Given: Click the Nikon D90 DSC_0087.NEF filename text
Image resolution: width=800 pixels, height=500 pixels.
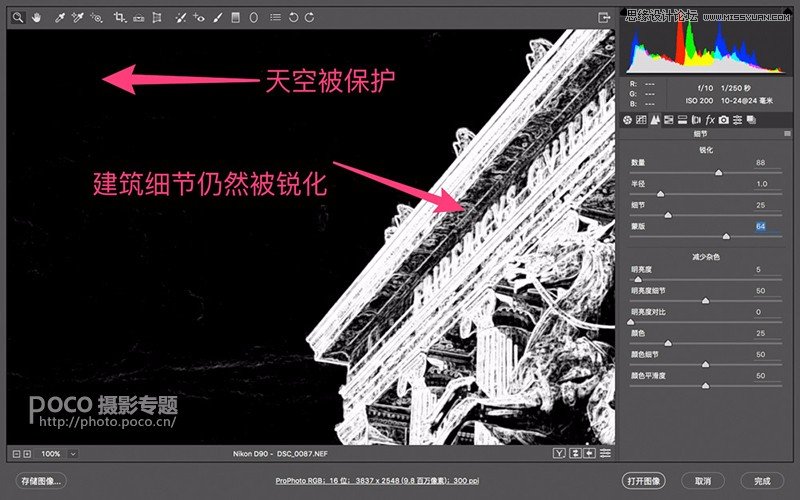Looking at the screenshot, I should coord(280,454).
